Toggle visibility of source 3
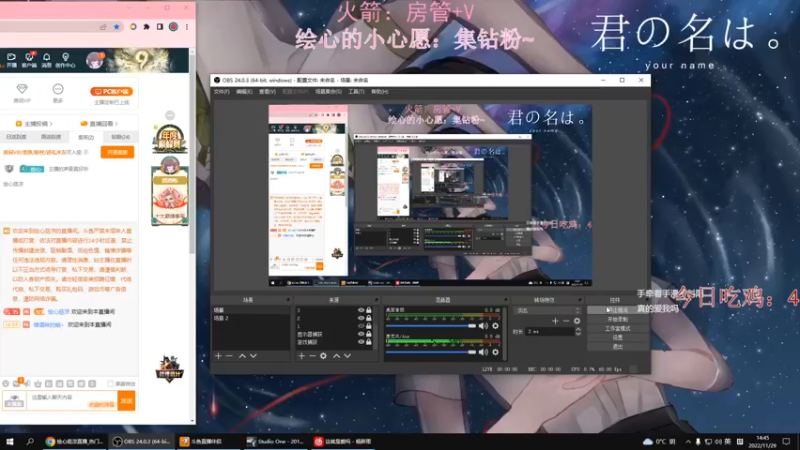 click(x=361, y=310)
